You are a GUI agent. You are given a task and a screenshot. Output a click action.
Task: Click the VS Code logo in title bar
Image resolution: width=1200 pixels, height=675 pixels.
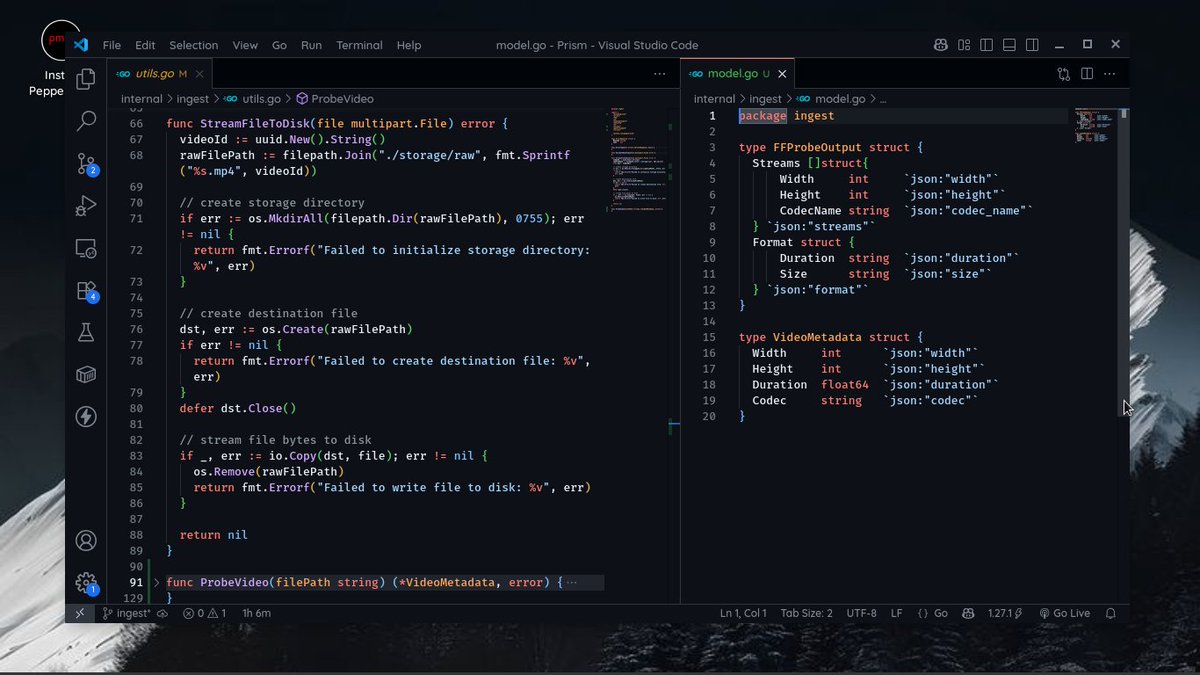click(81, 45)
